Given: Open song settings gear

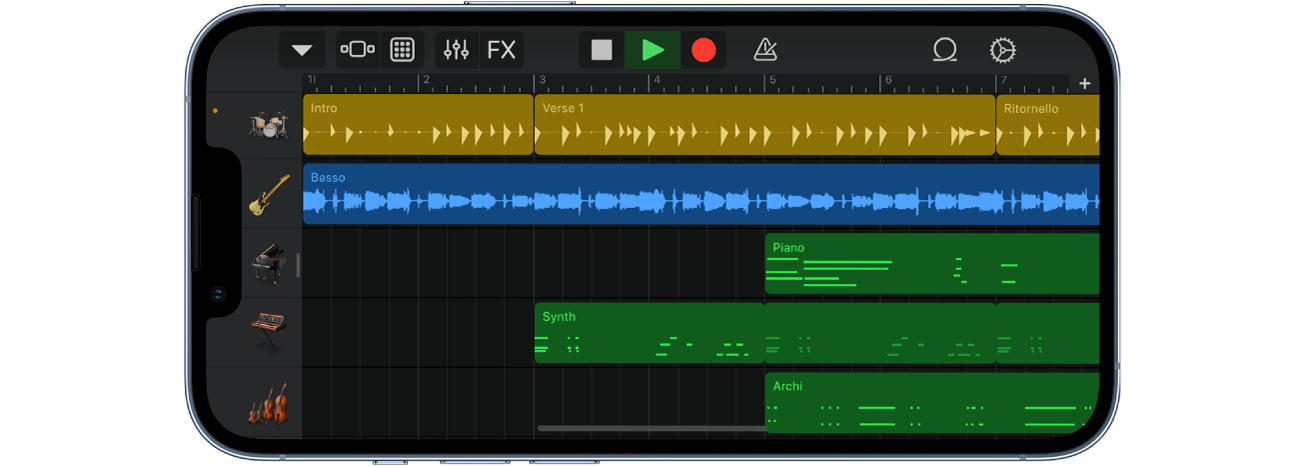Looking at the screenshot, I should point(1002,50).
